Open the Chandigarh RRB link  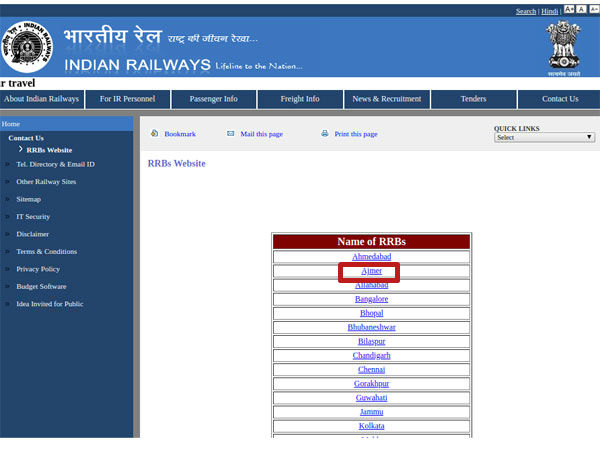point(372,355)
